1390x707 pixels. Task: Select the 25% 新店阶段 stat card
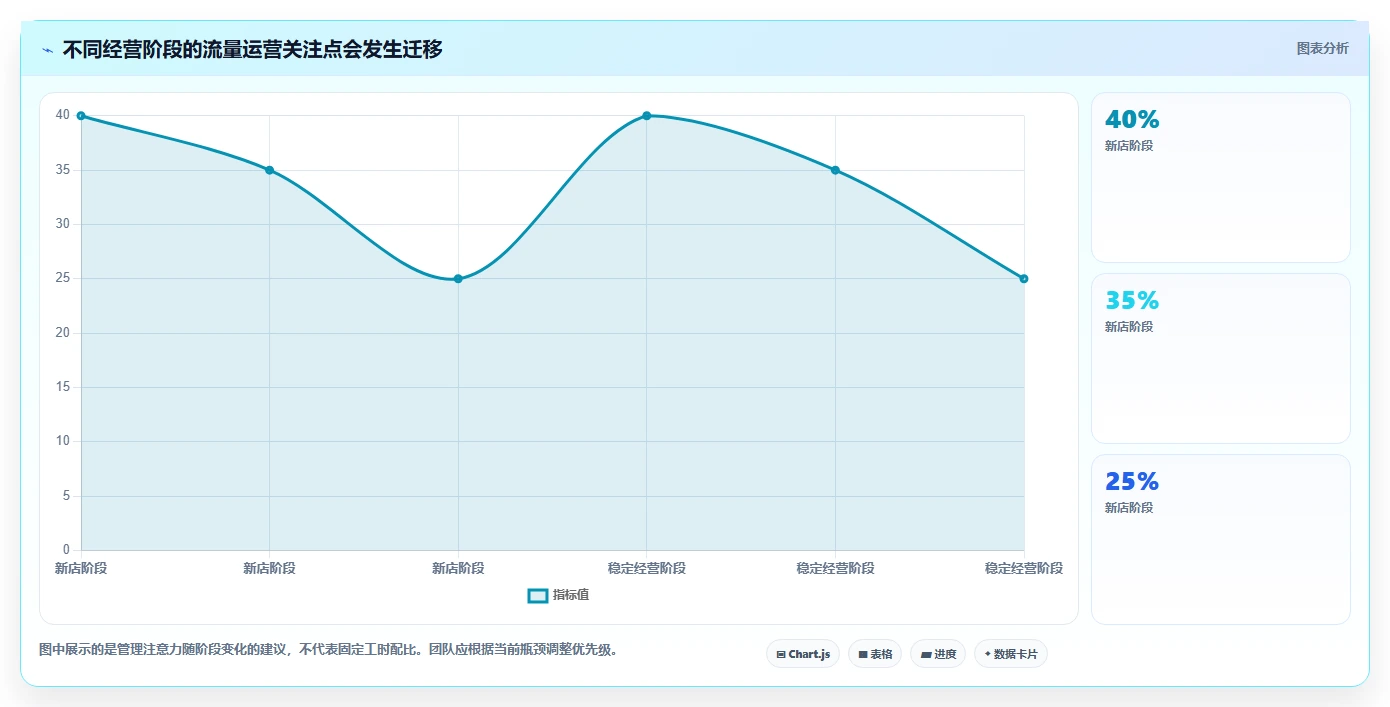point(1221,539)
